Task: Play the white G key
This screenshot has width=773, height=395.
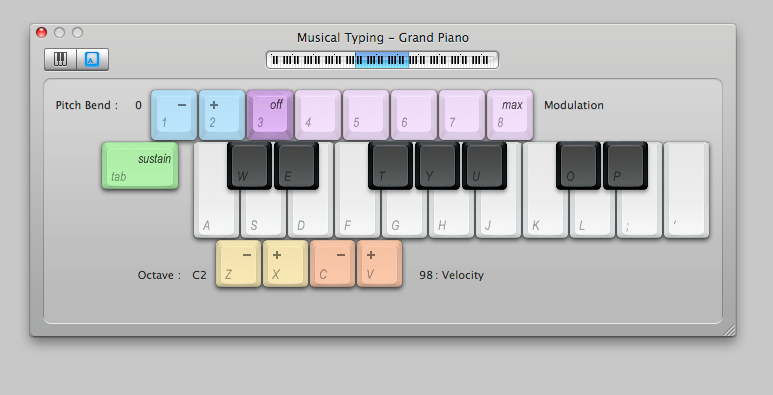Action: (x=404, y=215)
